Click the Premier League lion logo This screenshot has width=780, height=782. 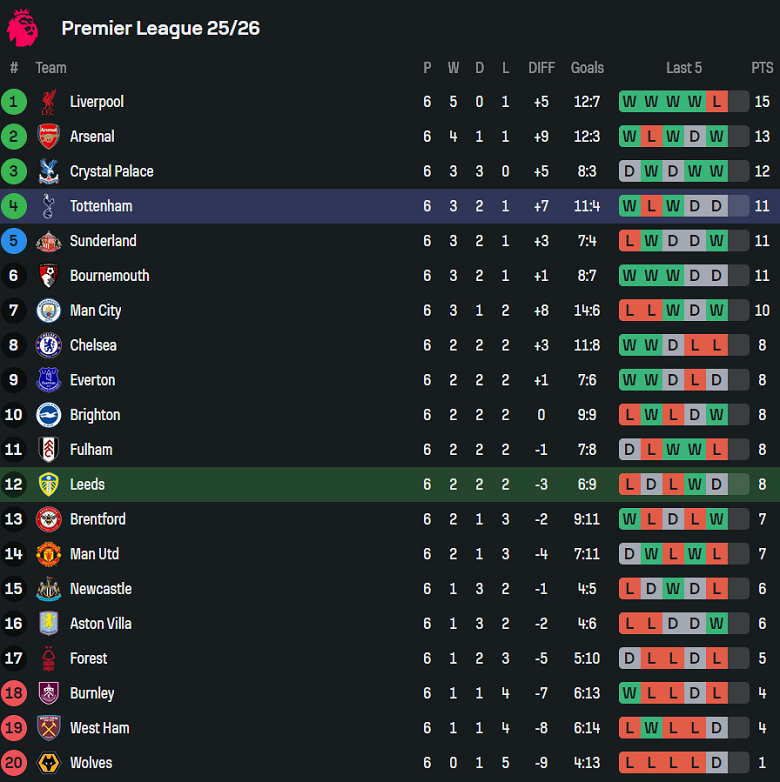pyautogui.click(x=22, y=27)
